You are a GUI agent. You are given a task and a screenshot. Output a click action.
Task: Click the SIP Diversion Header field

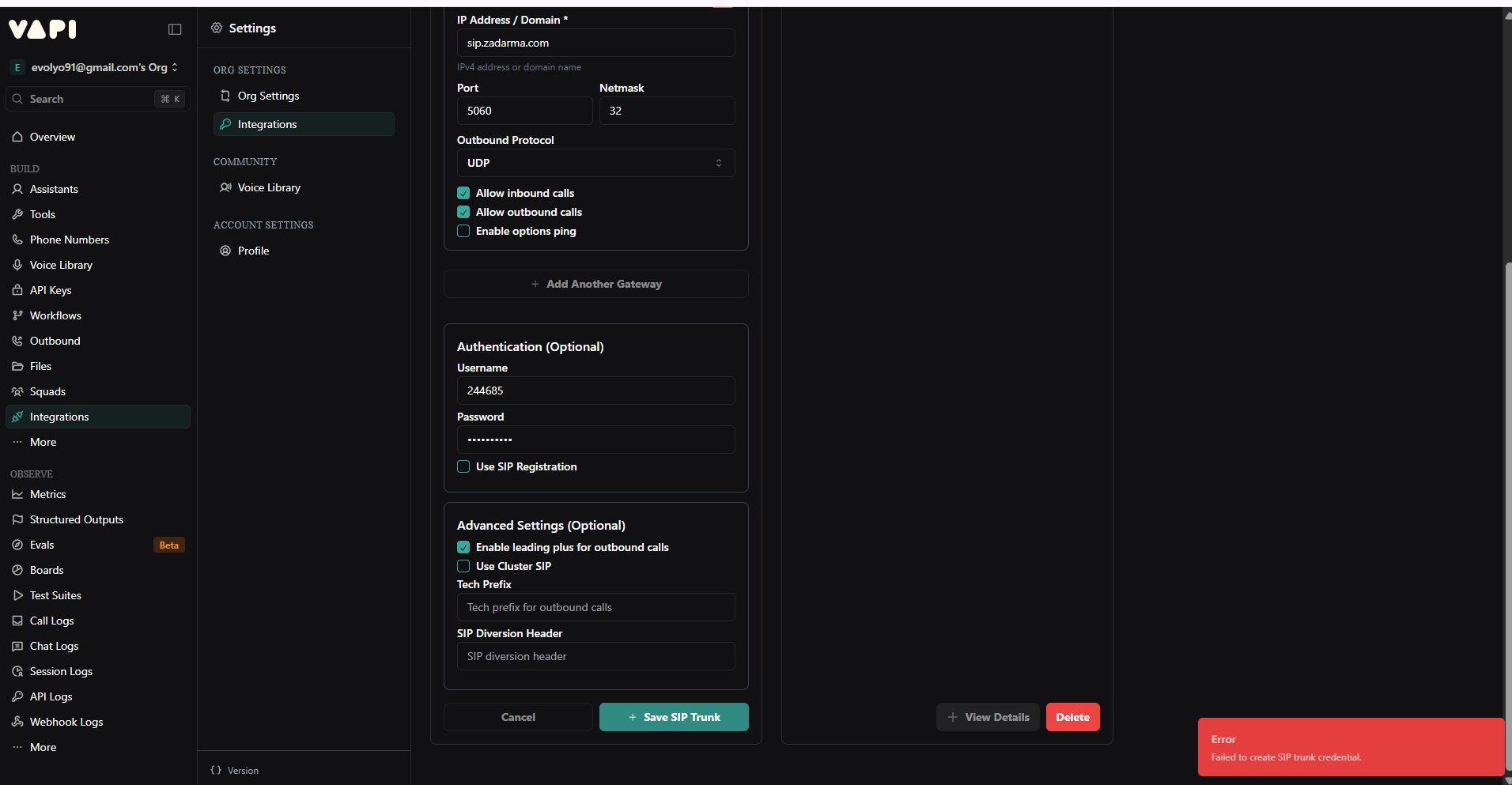(596, 656)
